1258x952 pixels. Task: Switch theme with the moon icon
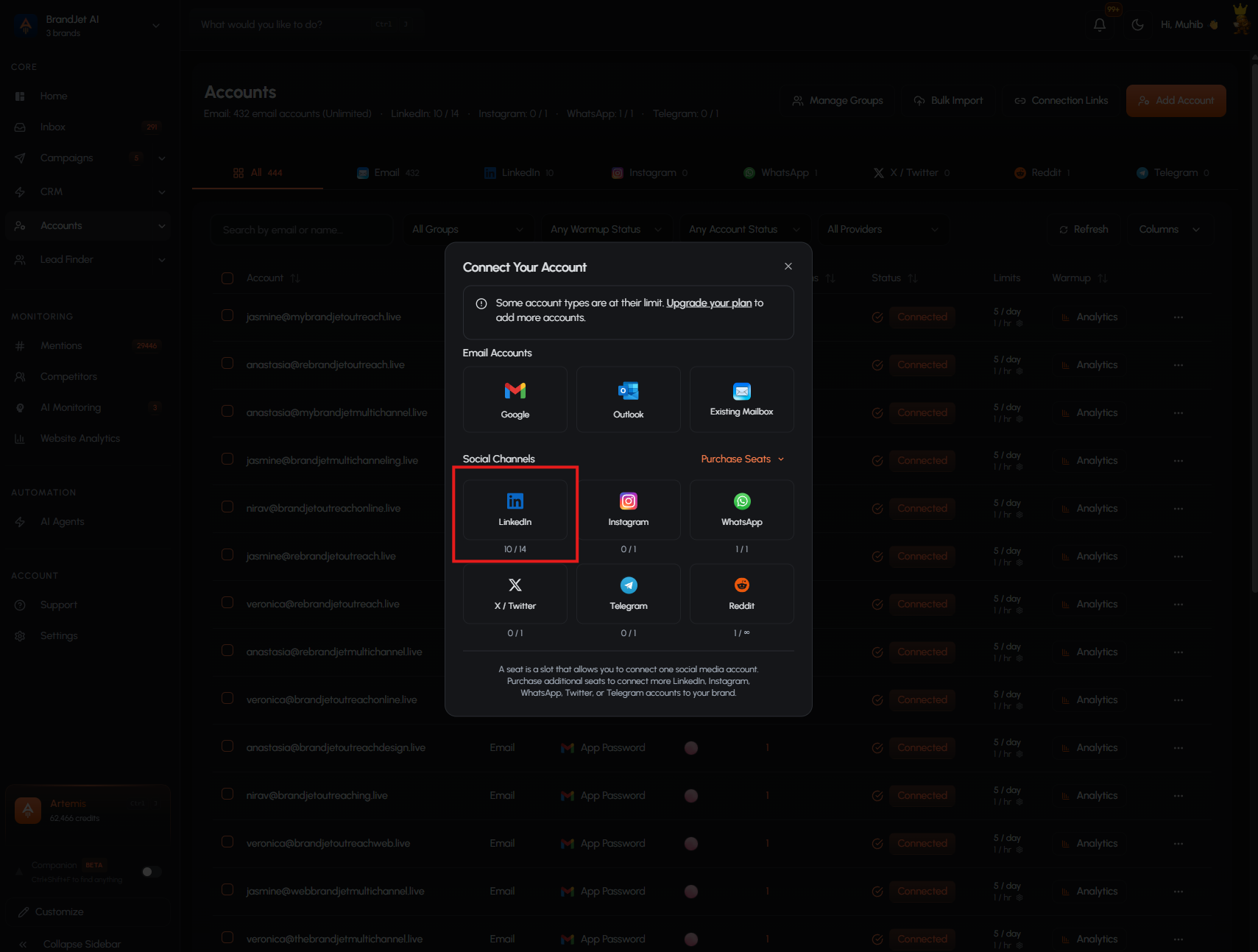1137,24
